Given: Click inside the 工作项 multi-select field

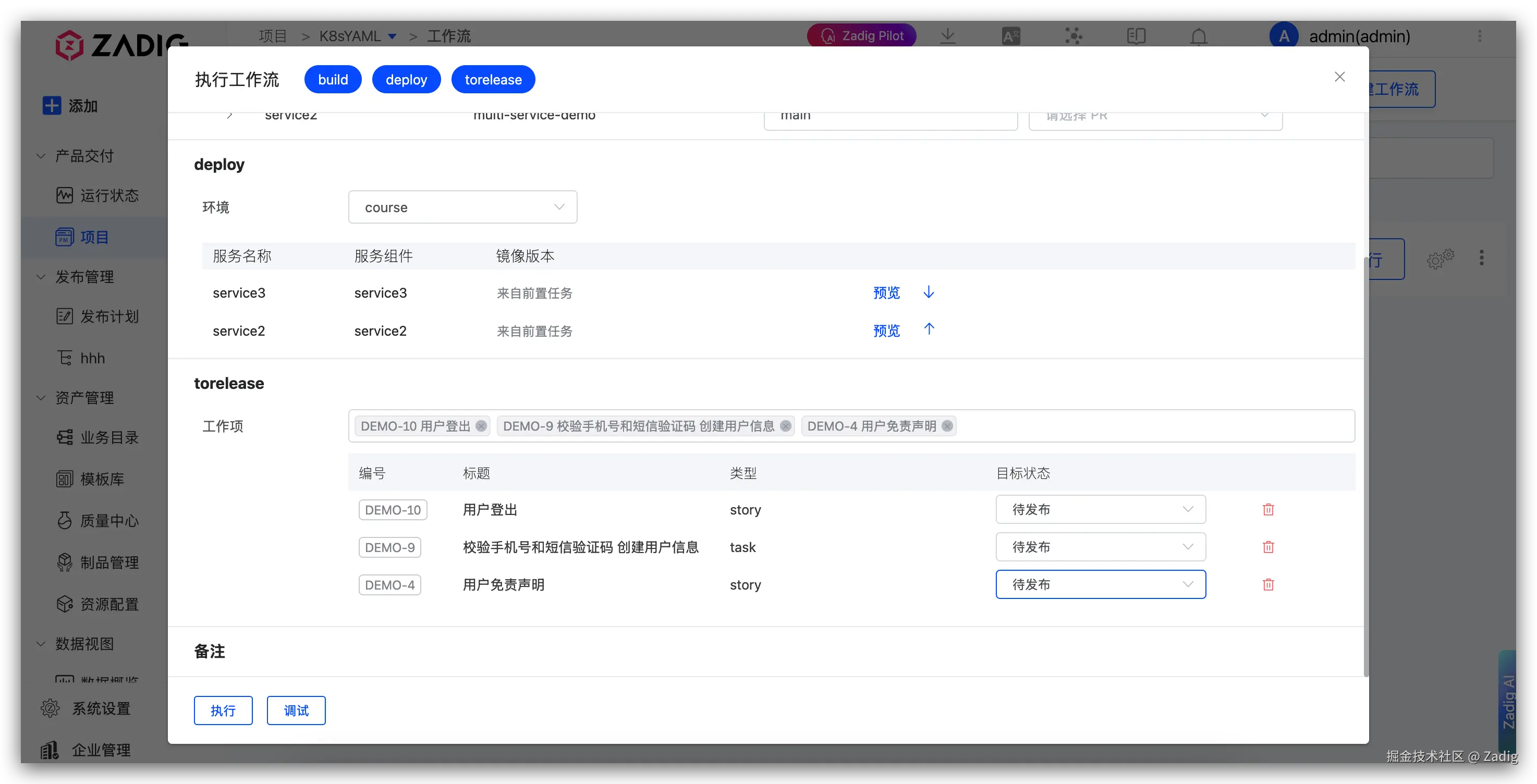Looking at the screenshot, I should pos(1152,426).
